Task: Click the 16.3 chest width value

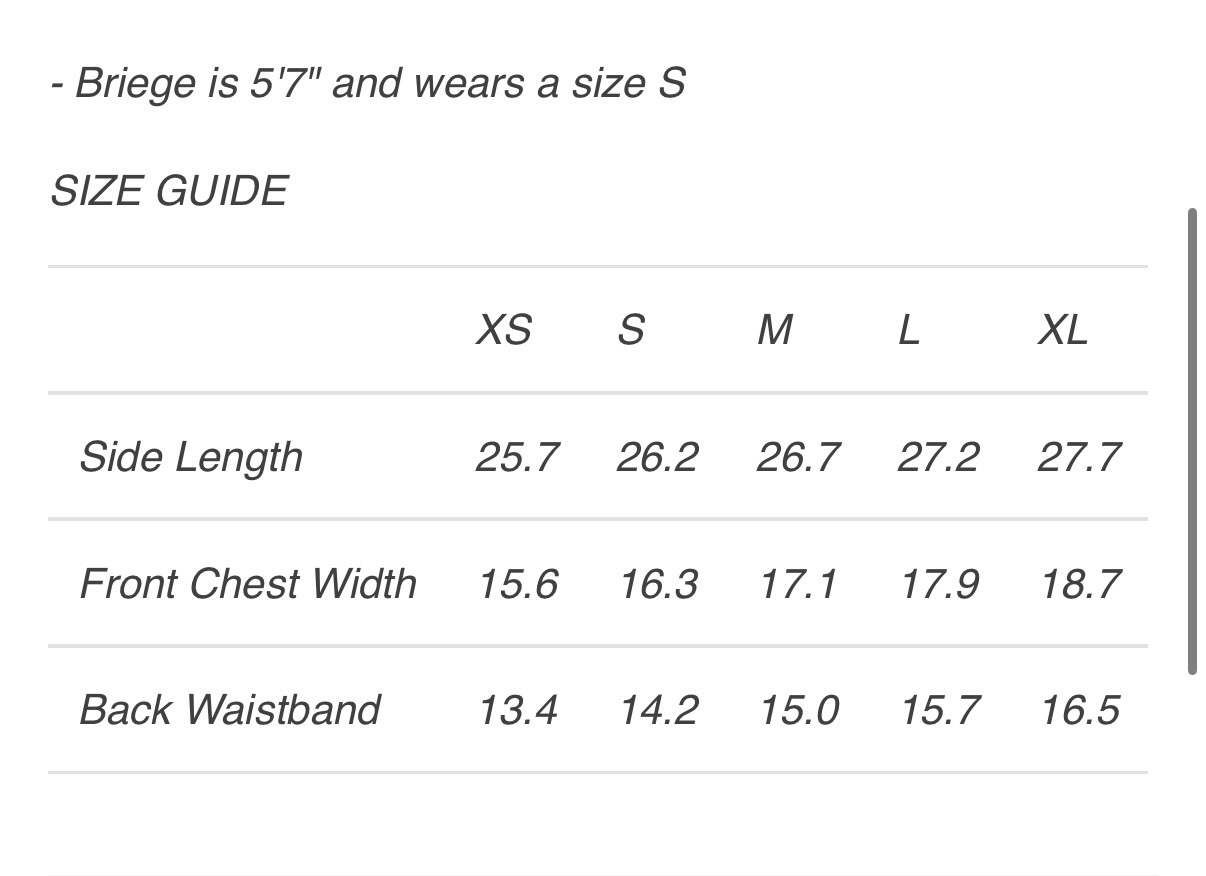Action: tap(658, 584)
